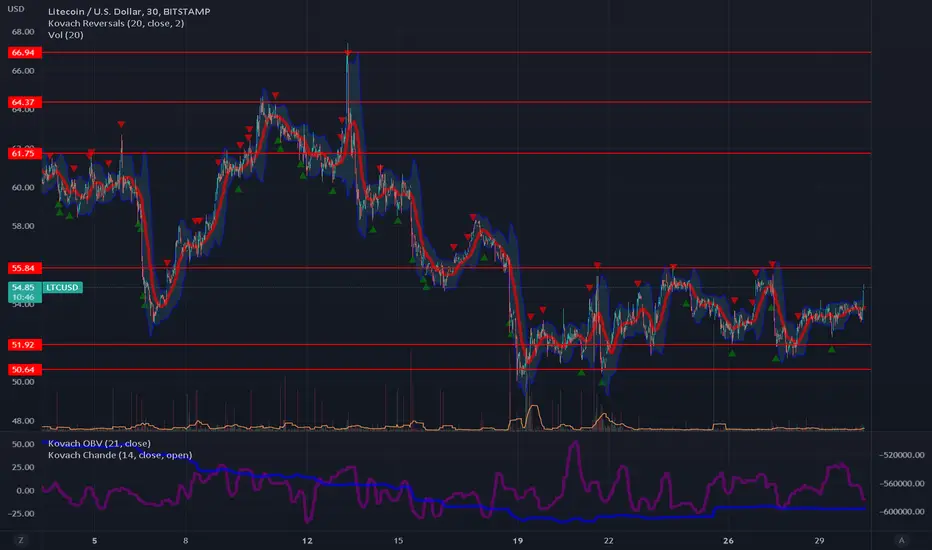
Task: Click the 10:46 bar countdown label
Action: click(x=23, y=297)
